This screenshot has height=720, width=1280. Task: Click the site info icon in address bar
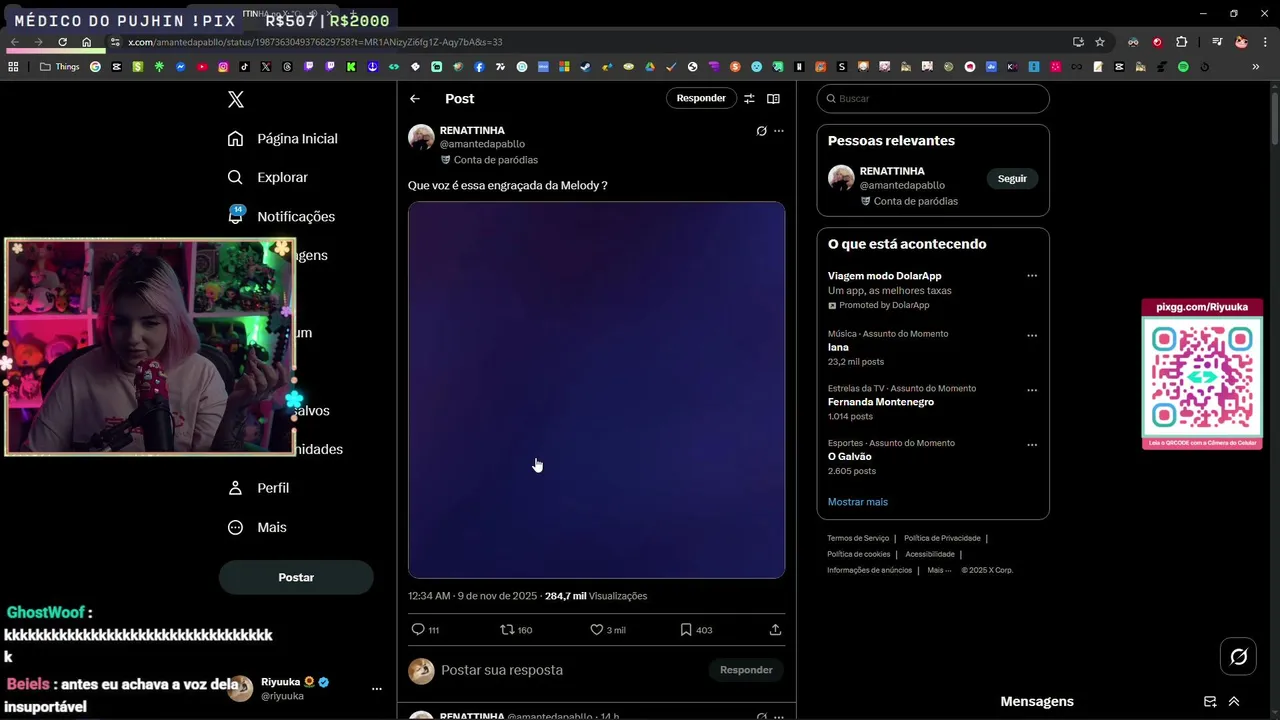[x=115, y=42]
